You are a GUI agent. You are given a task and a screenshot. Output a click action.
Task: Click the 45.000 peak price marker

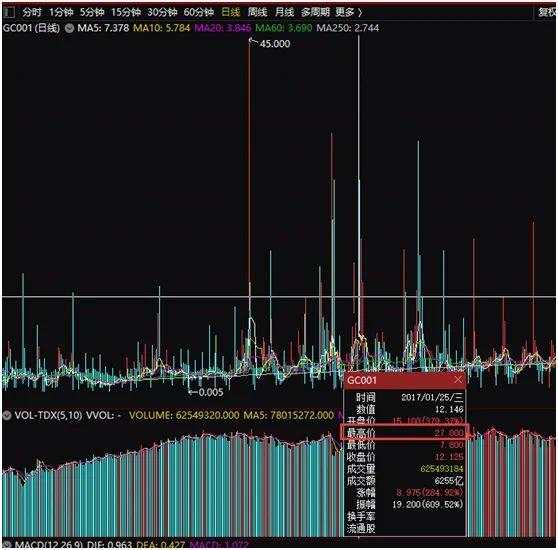pyautogui.click(x=275, y=44)
